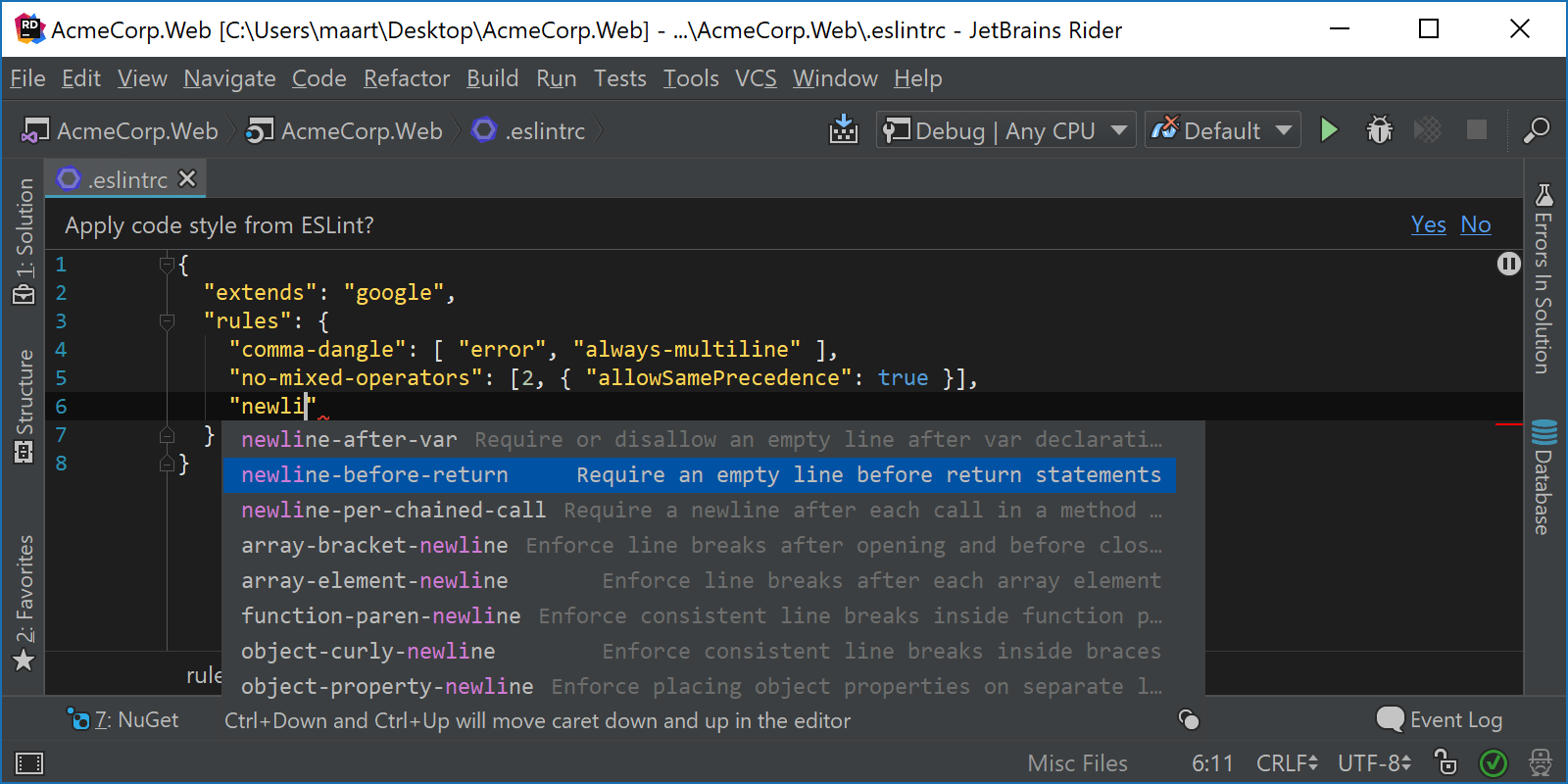Select newline-per-chained-call completion suggestion
Image resolution: width=1568 pixels, height=784 pixels.
click(699, 510)
